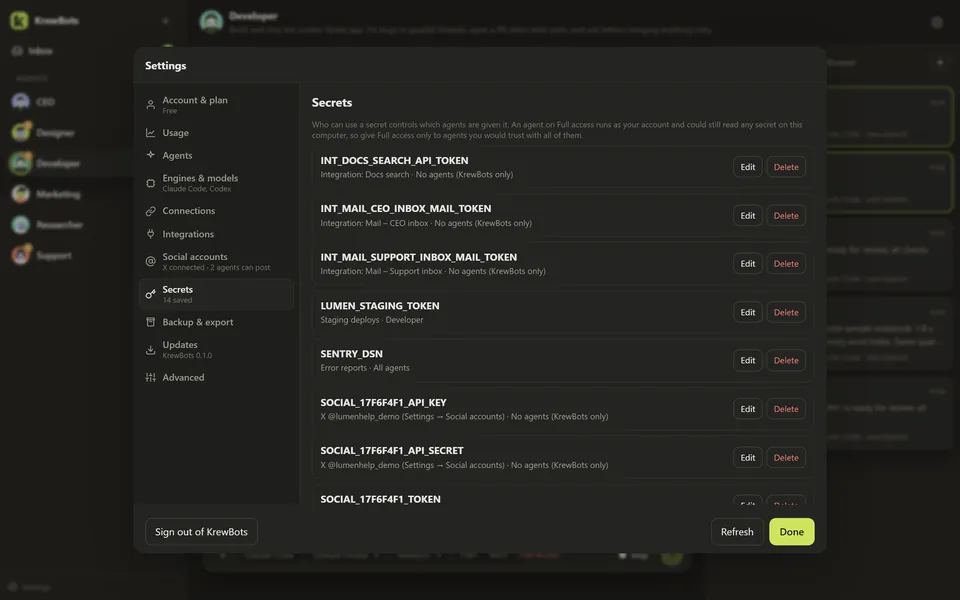Edit the INT_MAIL_CEO_INBOX_MAIL_TOKEN secret
This screenshot has height=600, width=960.
(748, 216)
